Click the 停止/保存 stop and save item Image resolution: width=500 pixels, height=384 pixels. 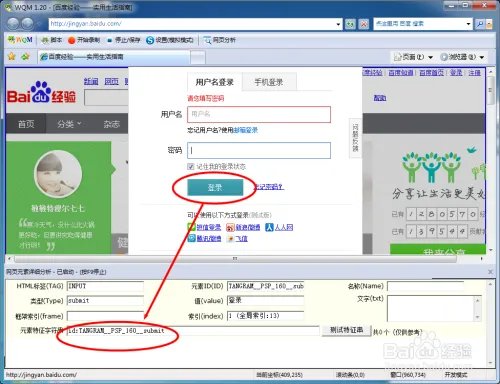pyautogui.click(x=124, y=40)
